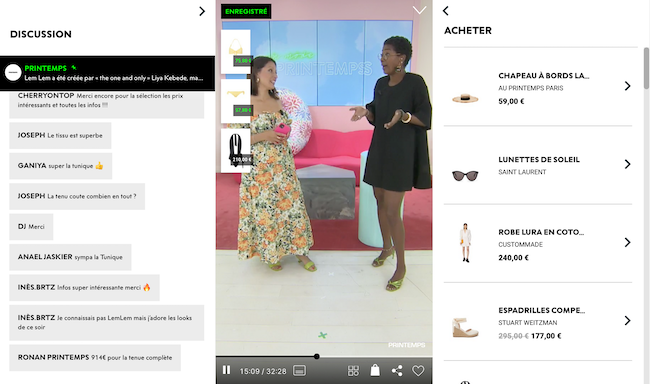Click the Lunettes de Soleil product title

click(x=539, y=160)
